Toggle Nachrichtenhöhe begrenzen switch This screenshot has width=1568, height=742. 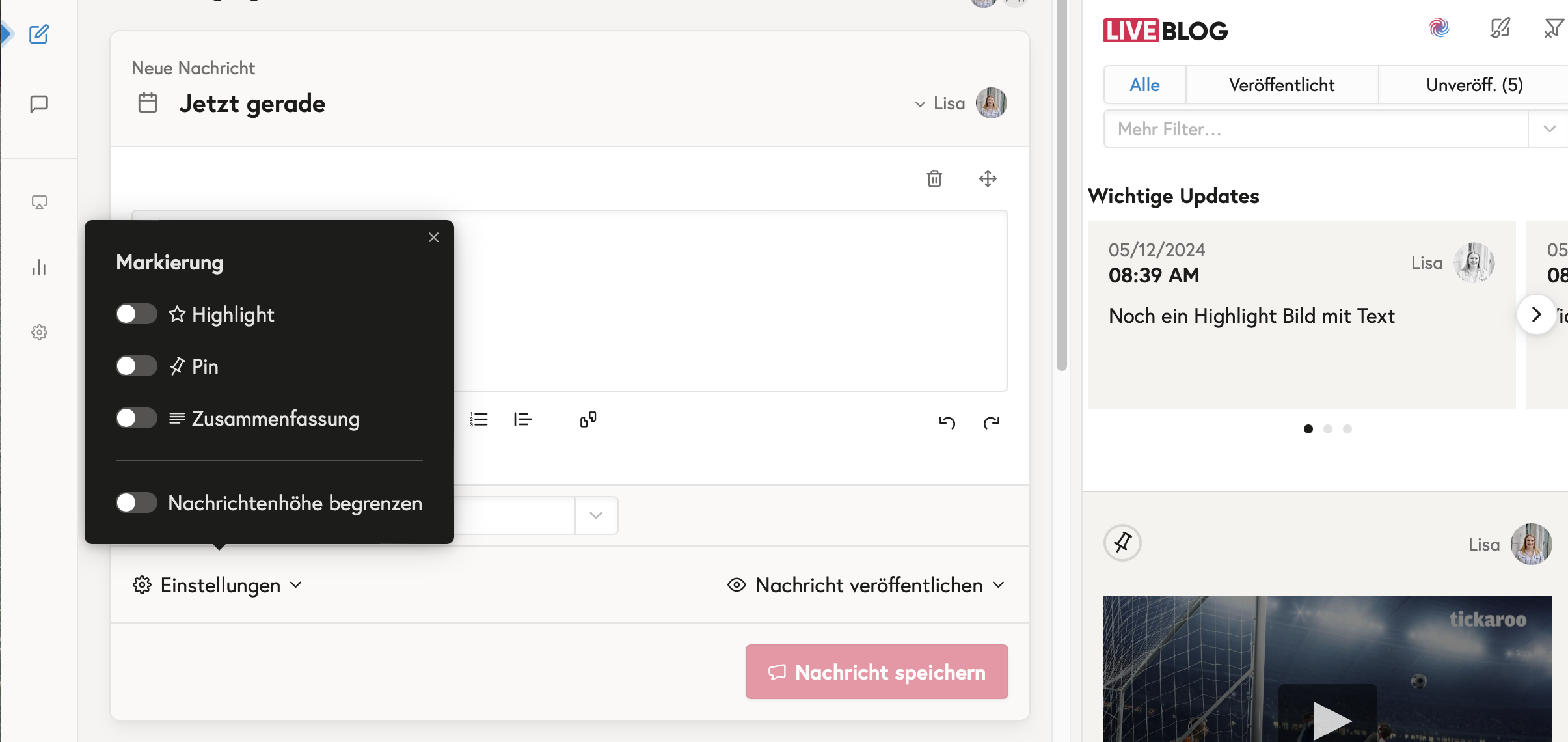pos(136,503)
